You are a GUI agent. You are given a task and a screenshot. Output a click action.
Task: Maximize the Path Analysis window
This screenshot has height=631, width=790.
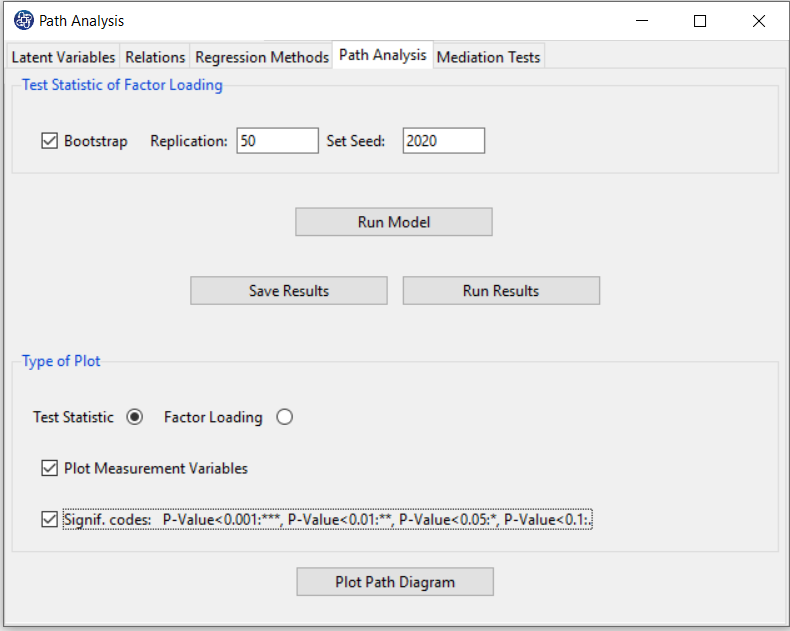(x=700, y=21)
